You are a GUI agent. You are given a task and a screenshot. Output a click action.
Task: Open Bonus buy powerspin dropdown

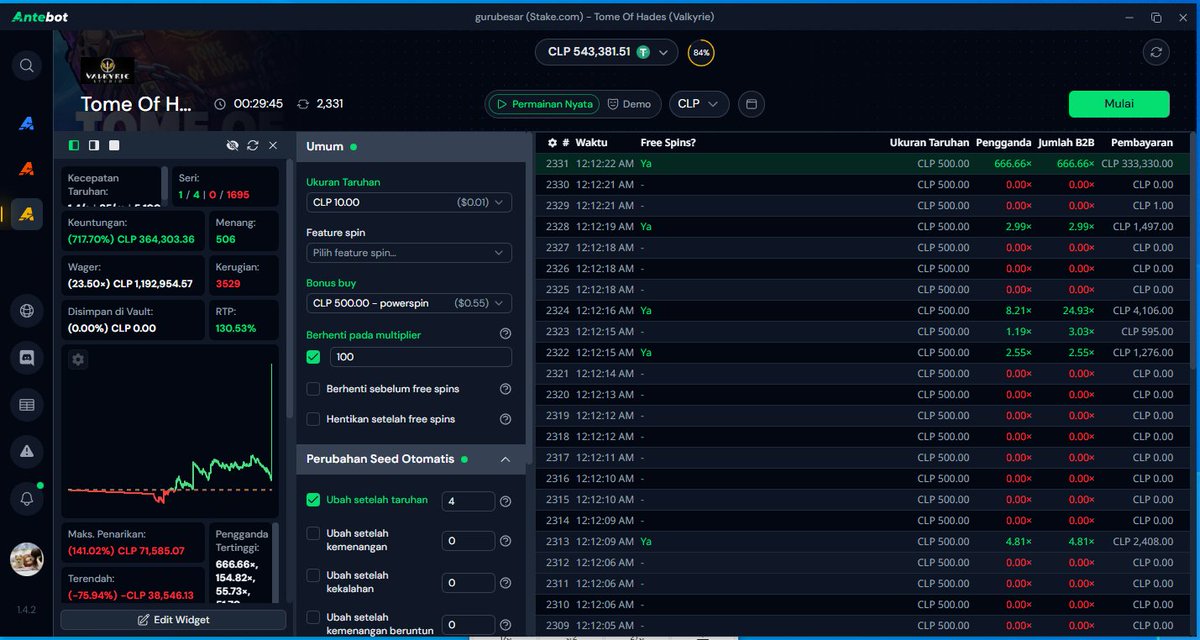click(409, 303)
